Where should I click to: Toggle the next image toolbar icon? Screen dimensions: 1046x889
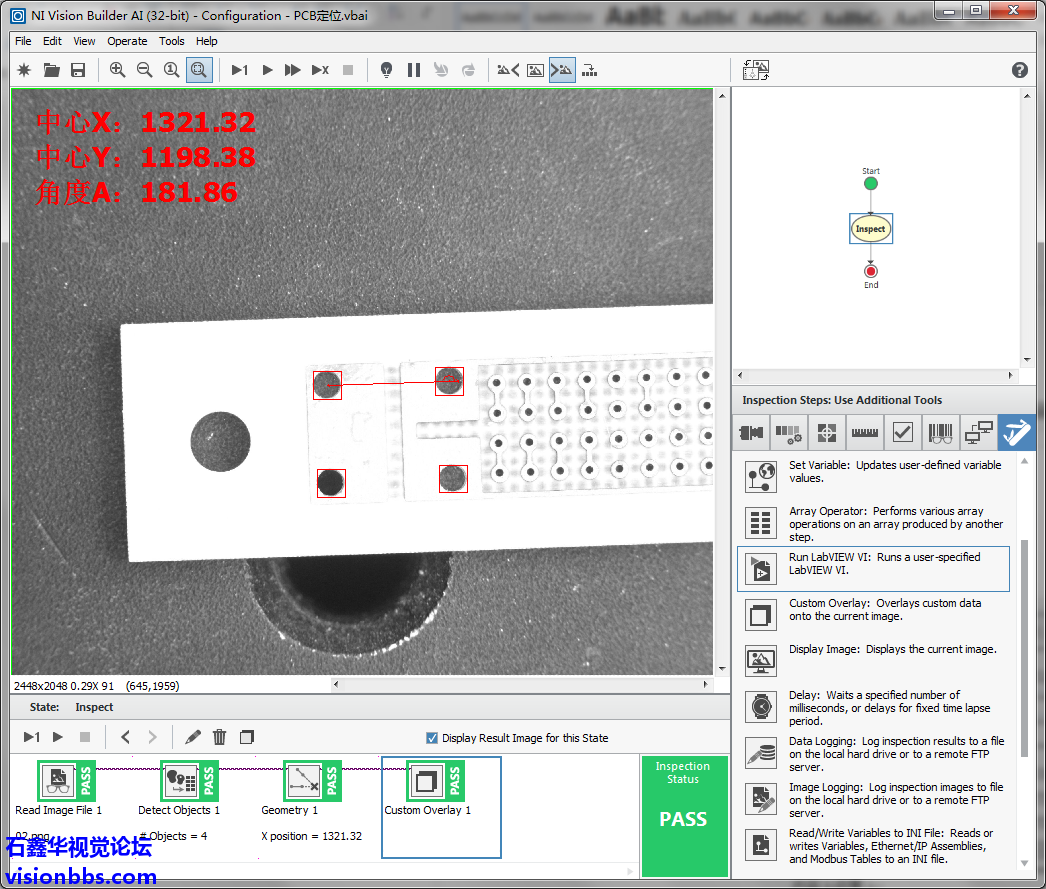point(562,70)
